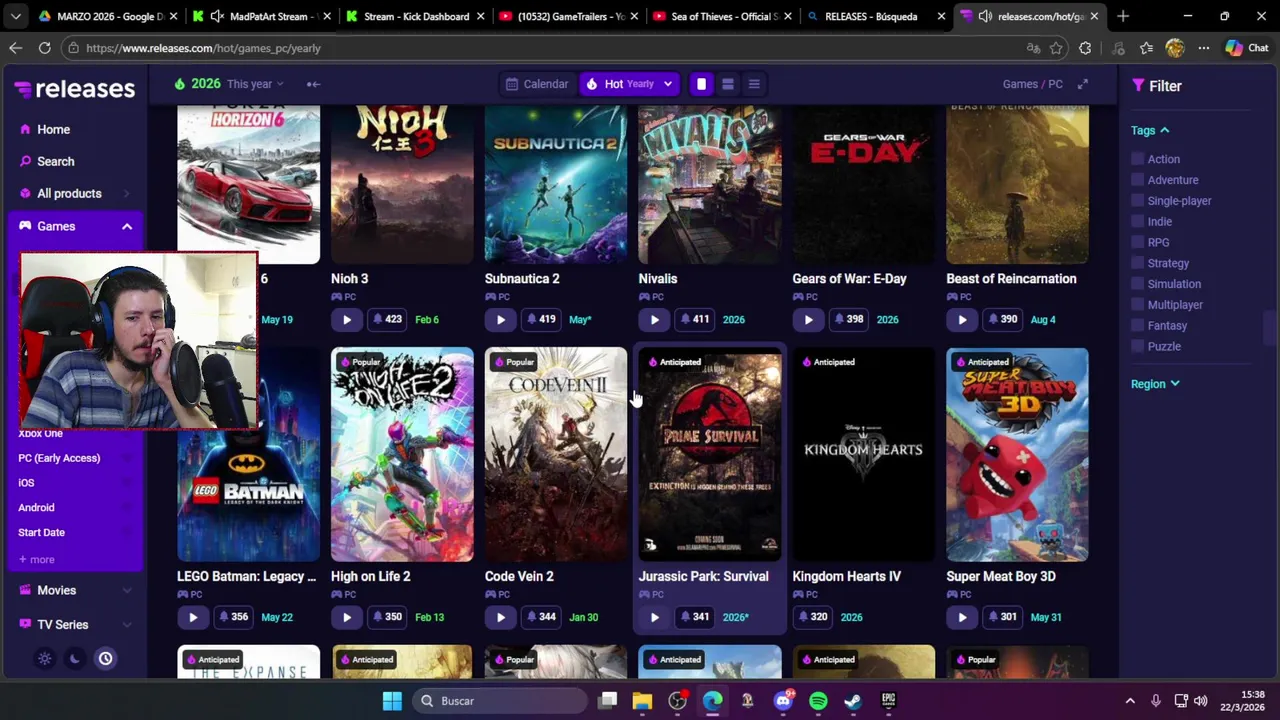
Task: Switch to Calendar view
Action: coord(537,84)
